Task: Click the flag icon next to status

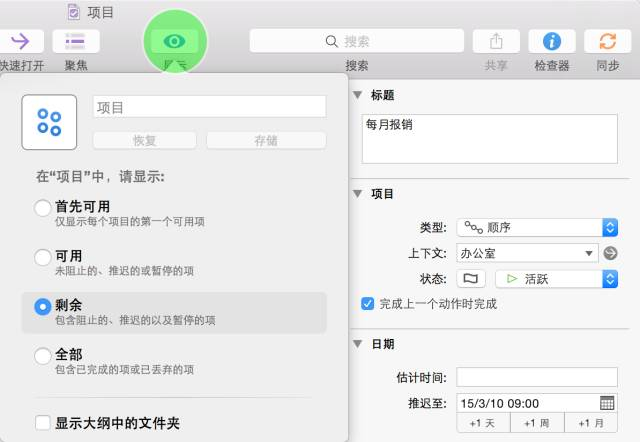Action: click(471, 279)
